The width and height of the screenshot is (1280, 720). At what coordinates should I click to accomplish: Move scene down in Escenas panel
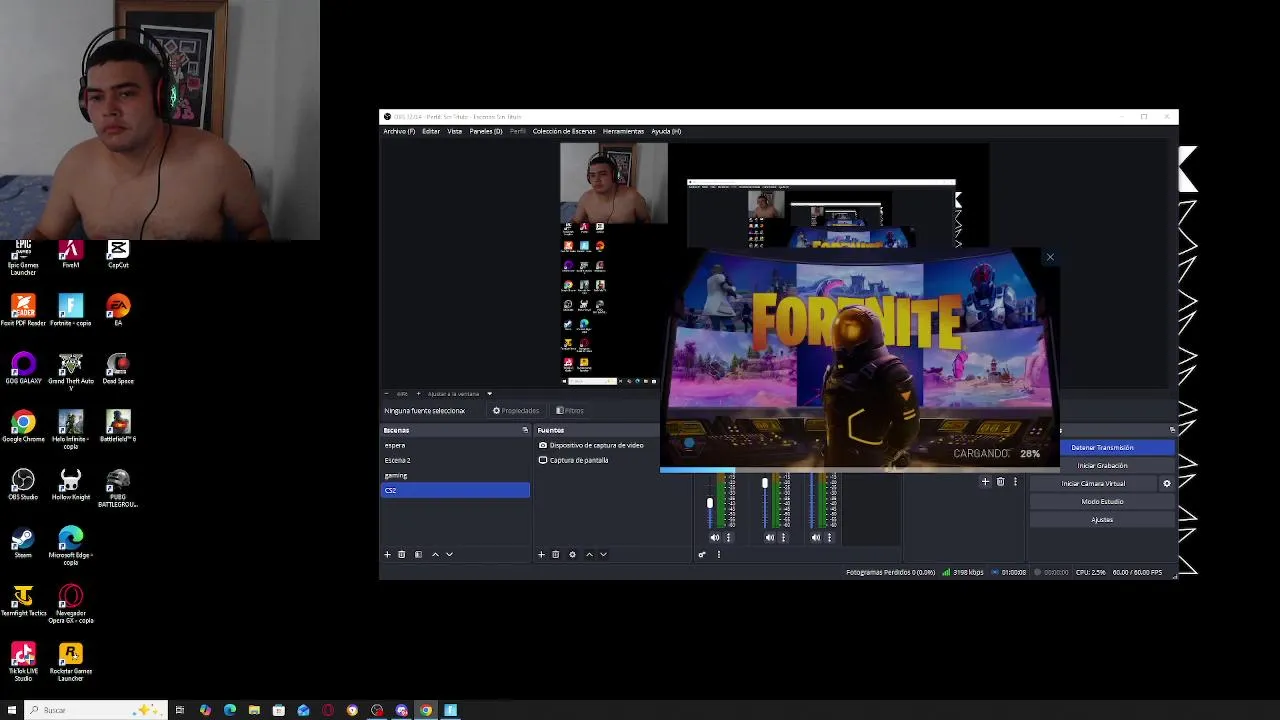coord(449,554)
